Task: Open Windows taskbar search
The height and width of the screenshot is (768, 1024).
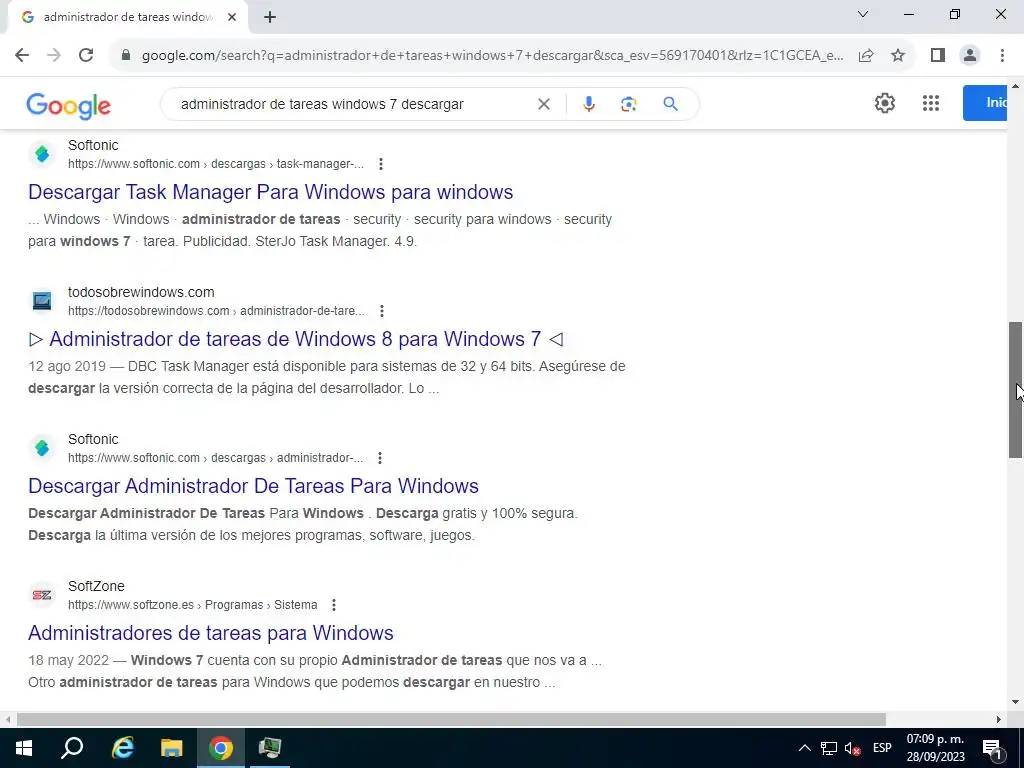Action: point(72,748)
